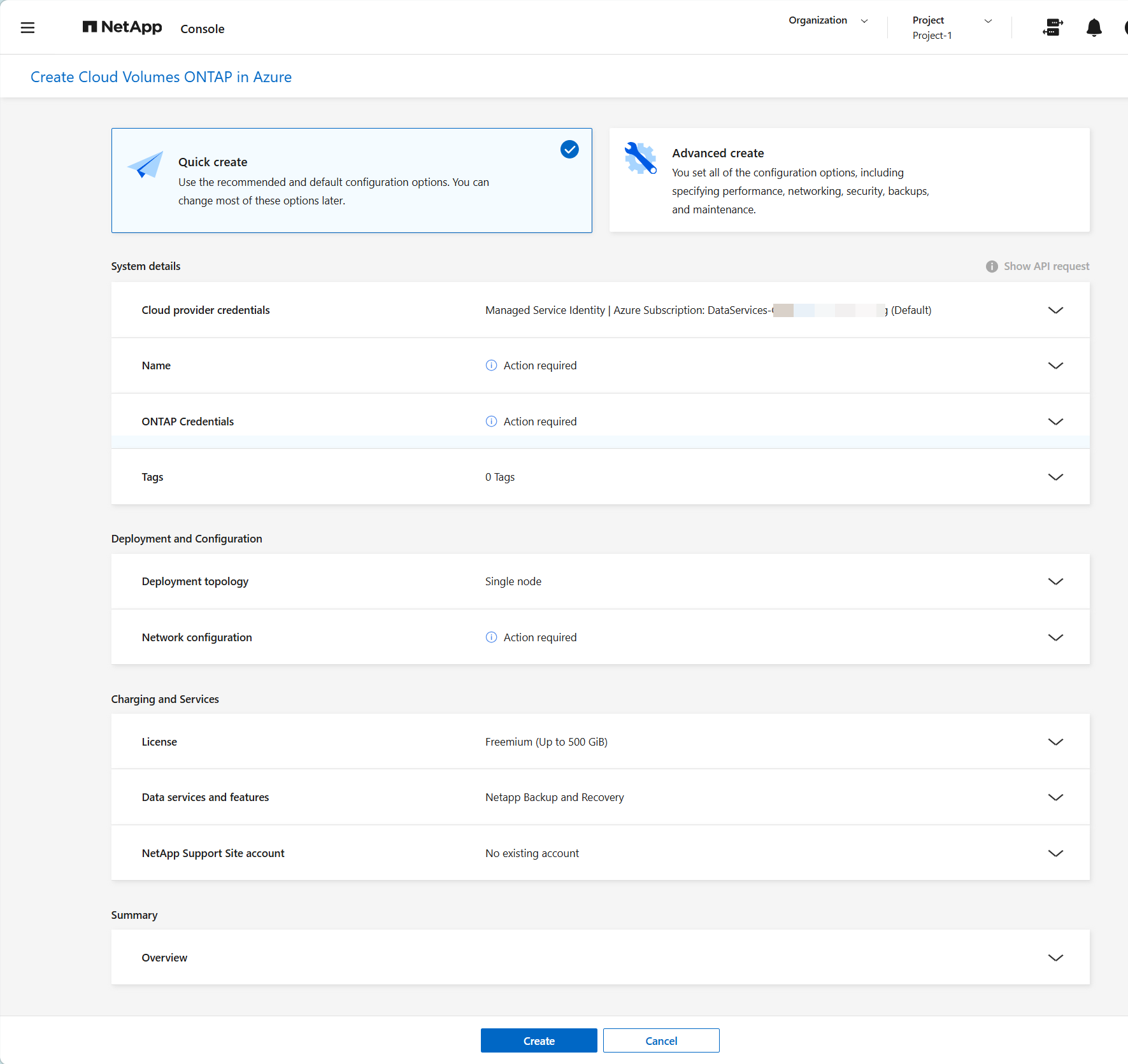Click Create Cloud Volumes ONTAP in Azure title
Viewport: 1128px width, 1064px height.
click(161, 77)
